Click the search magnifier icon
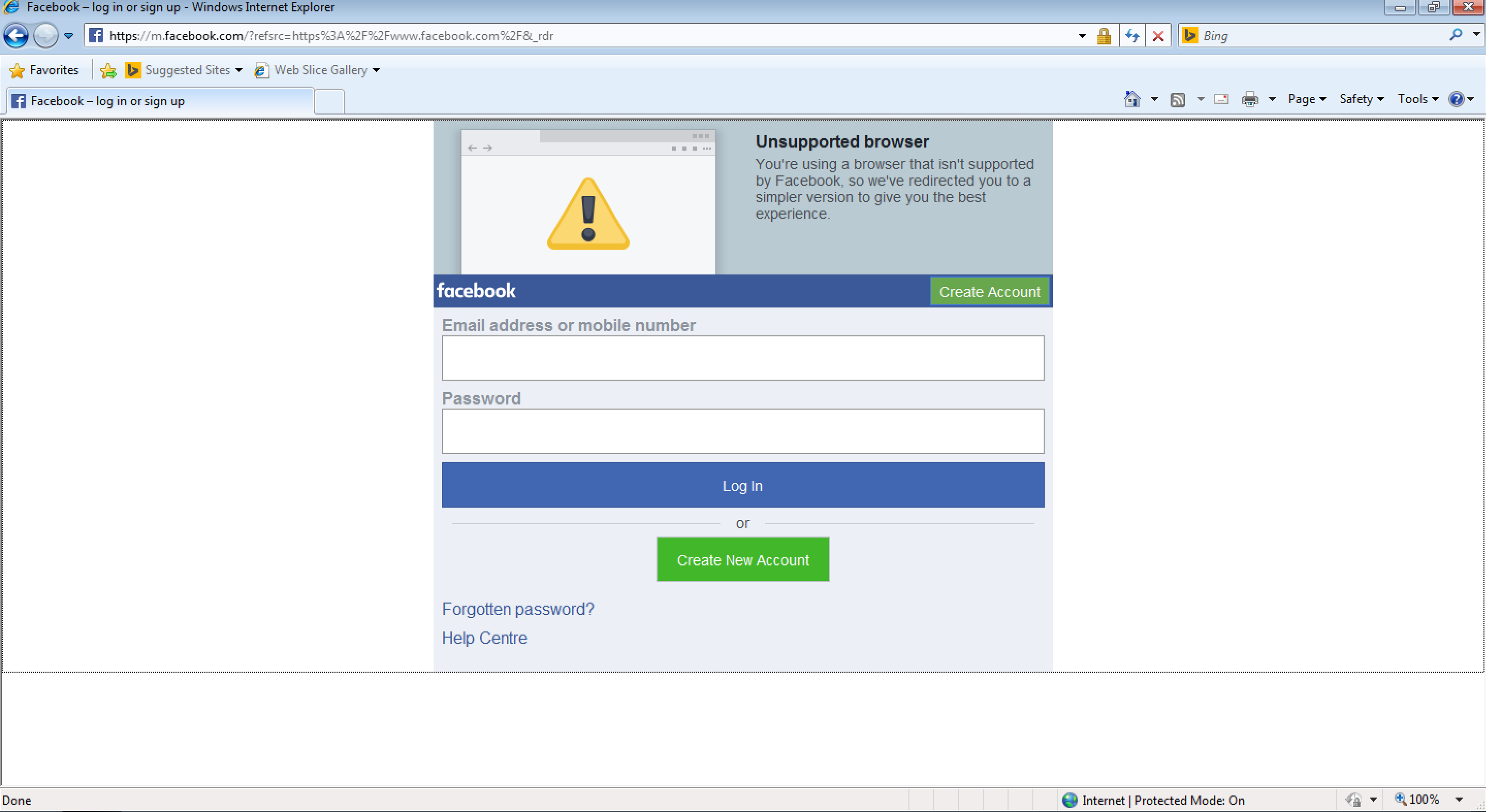1486x812 pixels. tap(1456, 35)
